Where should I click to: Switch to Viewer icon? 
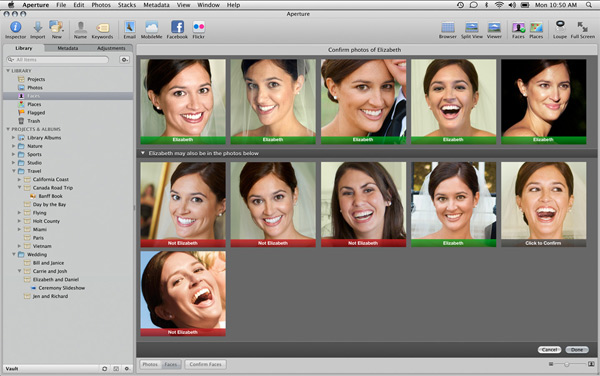click(x=494, y=27)
